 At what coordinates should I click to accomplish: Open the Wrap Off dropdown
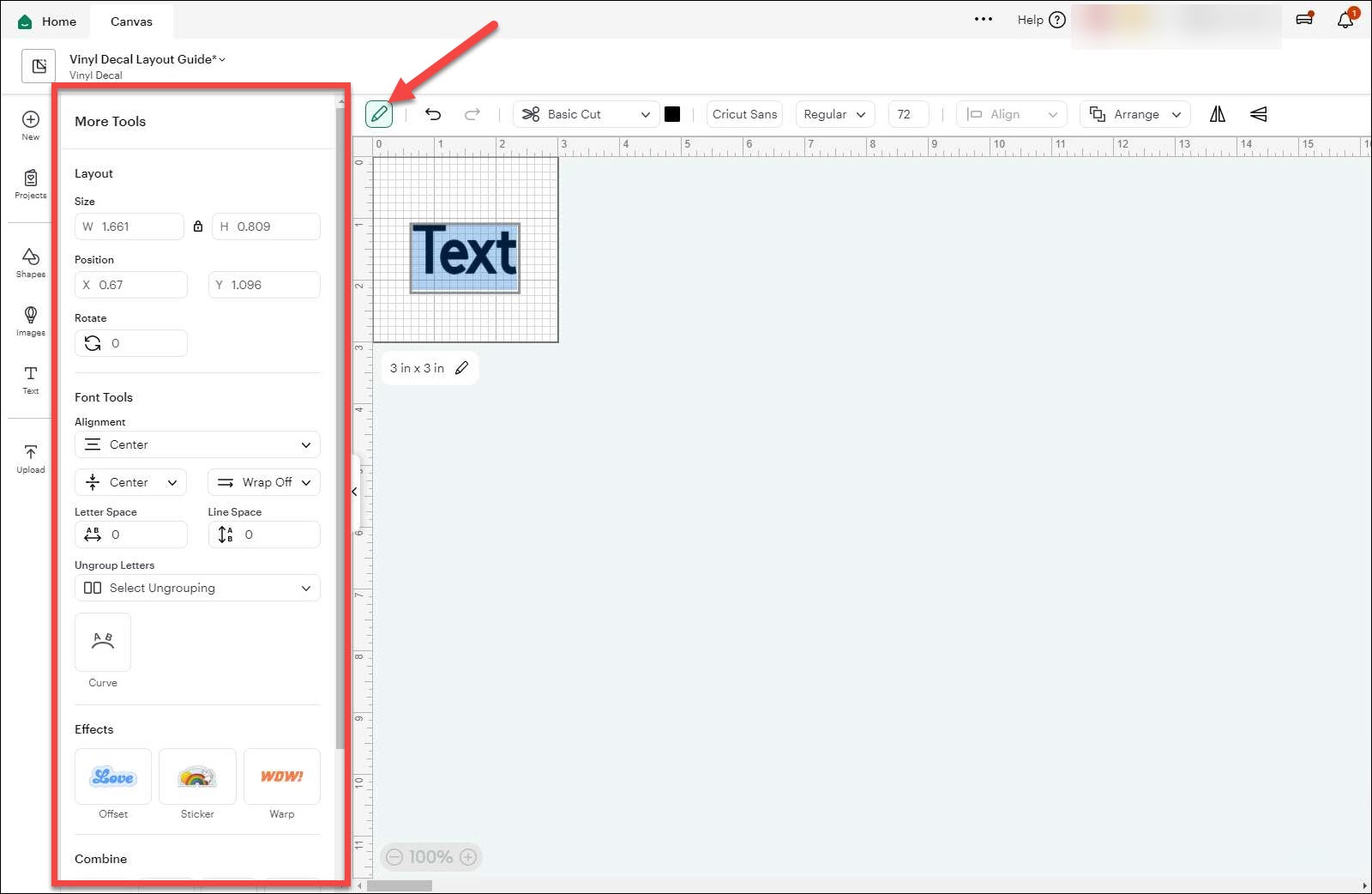(264, 482)
